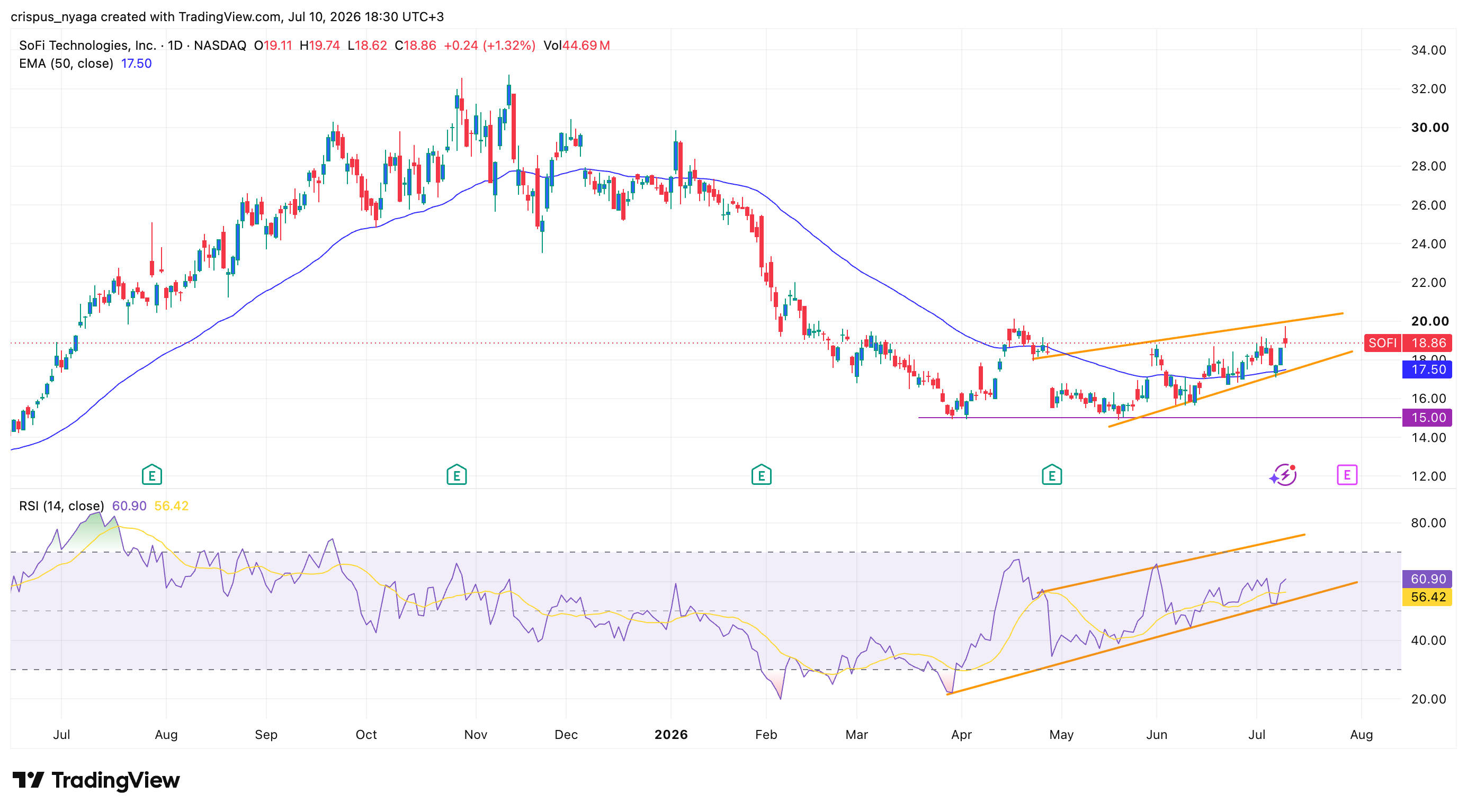1467x812 pixels.
Task: Click the earnings marker near August 2025
Action: tap(151, 475)
